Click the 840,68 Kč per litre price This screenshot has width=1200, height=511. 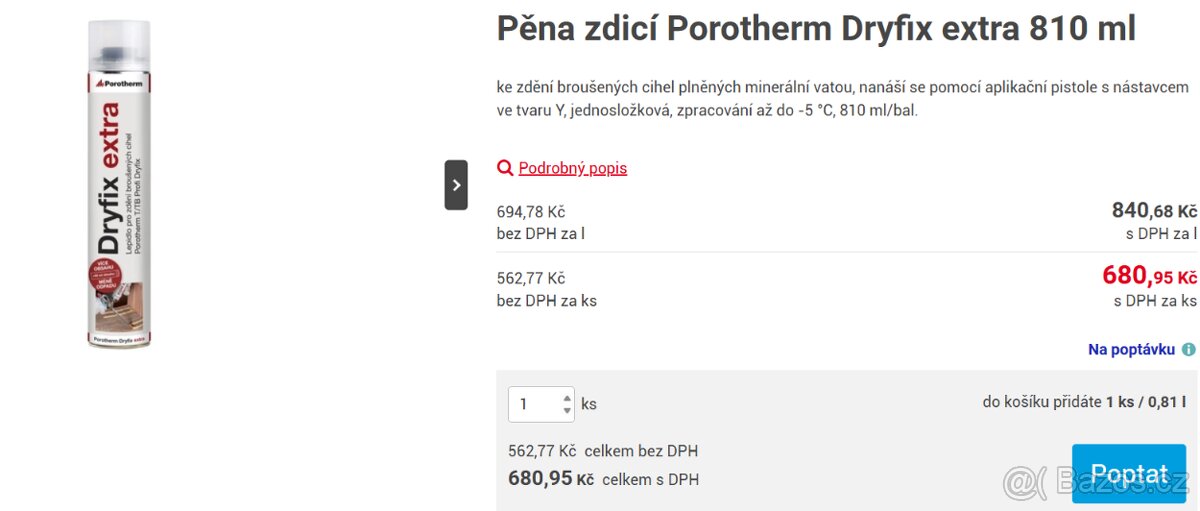click(1154, 210)
